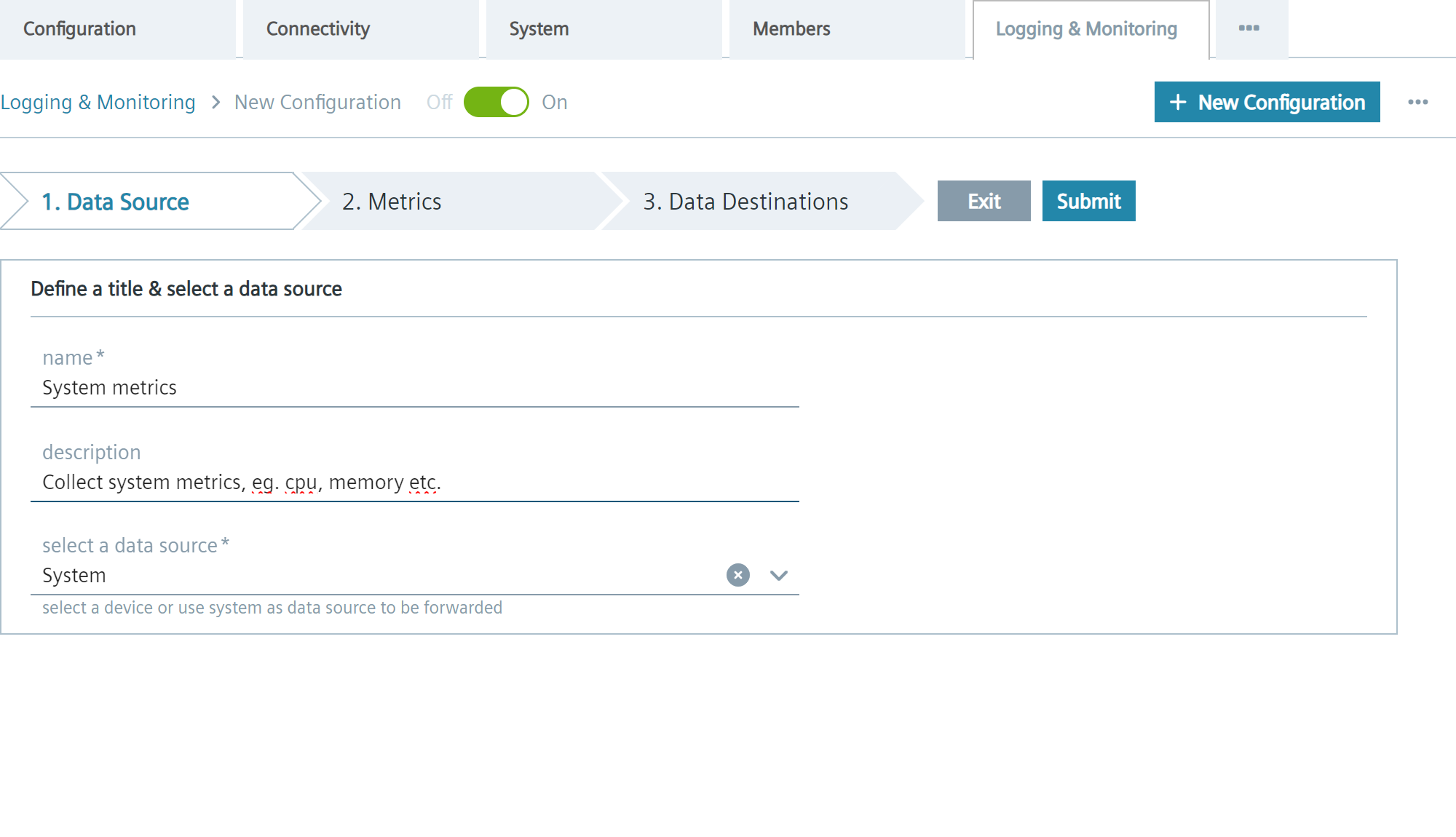Go to the Configuration tab

[79, 29]
